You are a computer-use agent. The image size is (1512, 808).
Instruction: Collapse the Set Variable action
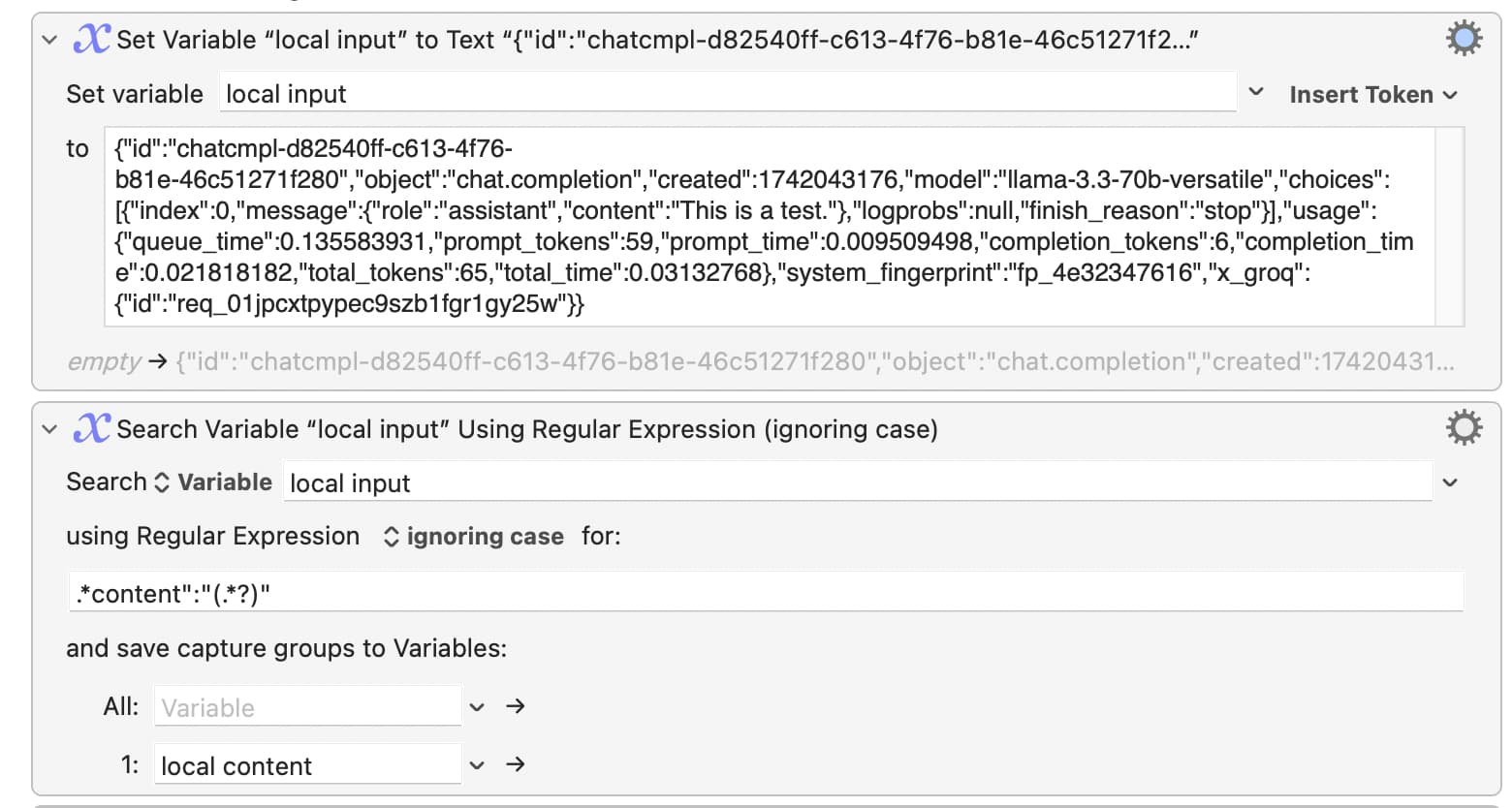tap(49, 40)
